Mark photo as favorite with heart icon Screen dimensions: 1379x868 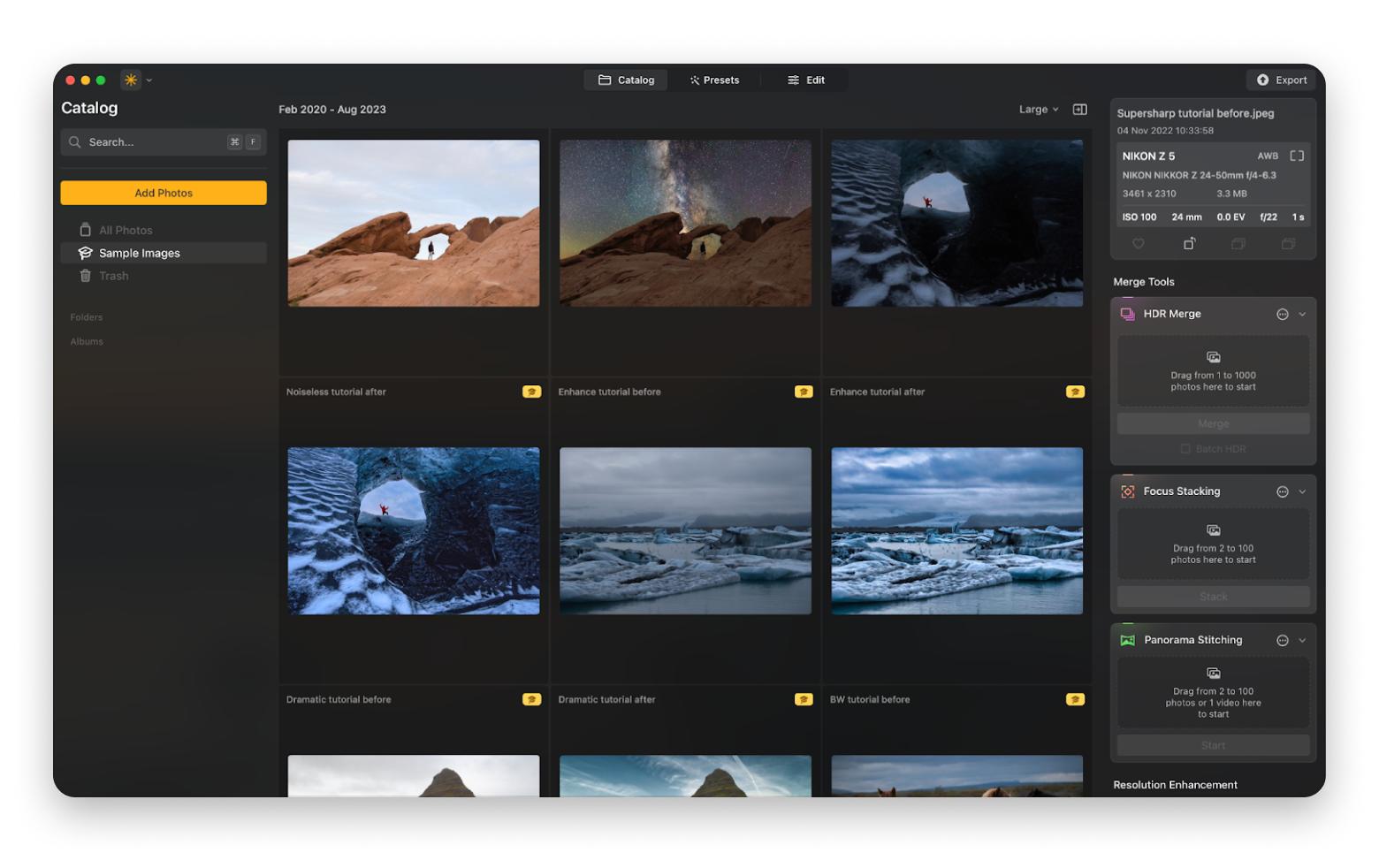(x=1139, y=244)
